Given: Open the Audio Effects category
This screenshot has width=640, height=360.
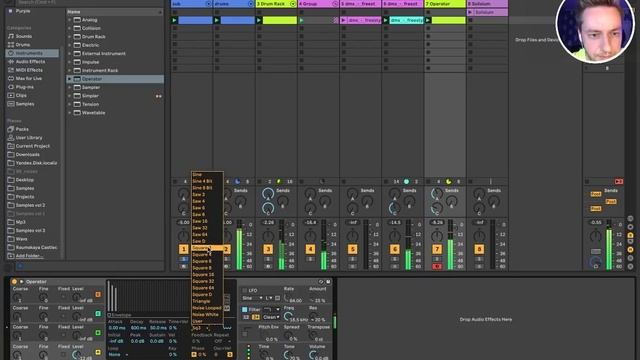Looking at the screenshot, I should click(x=30, y=61).
